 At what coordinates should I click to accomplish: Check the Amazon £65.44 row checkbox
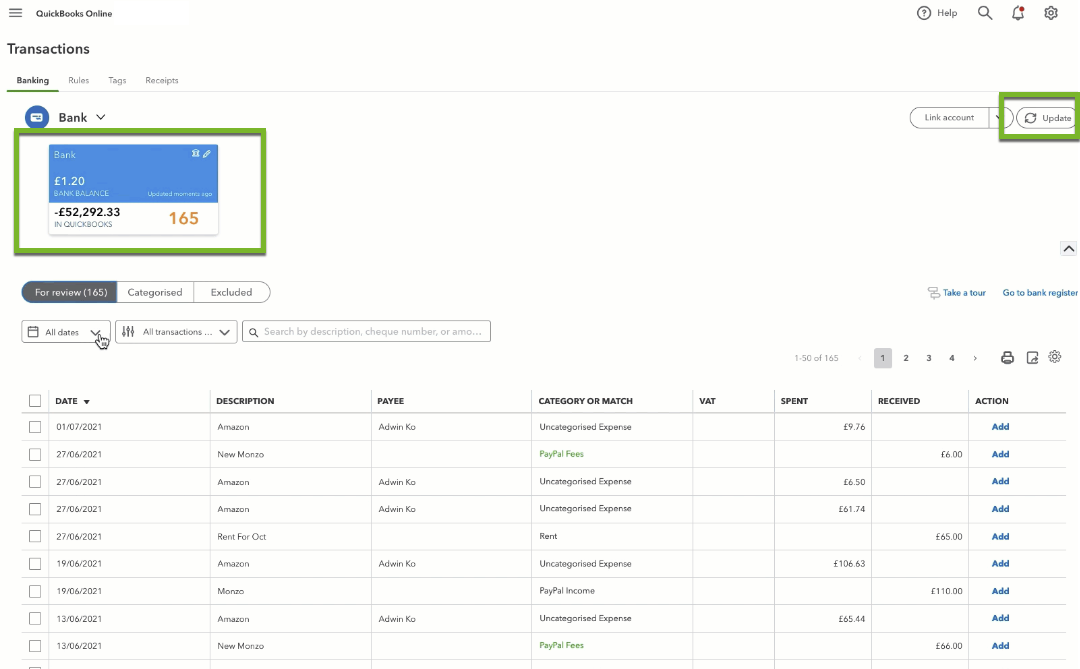[35, 619]
